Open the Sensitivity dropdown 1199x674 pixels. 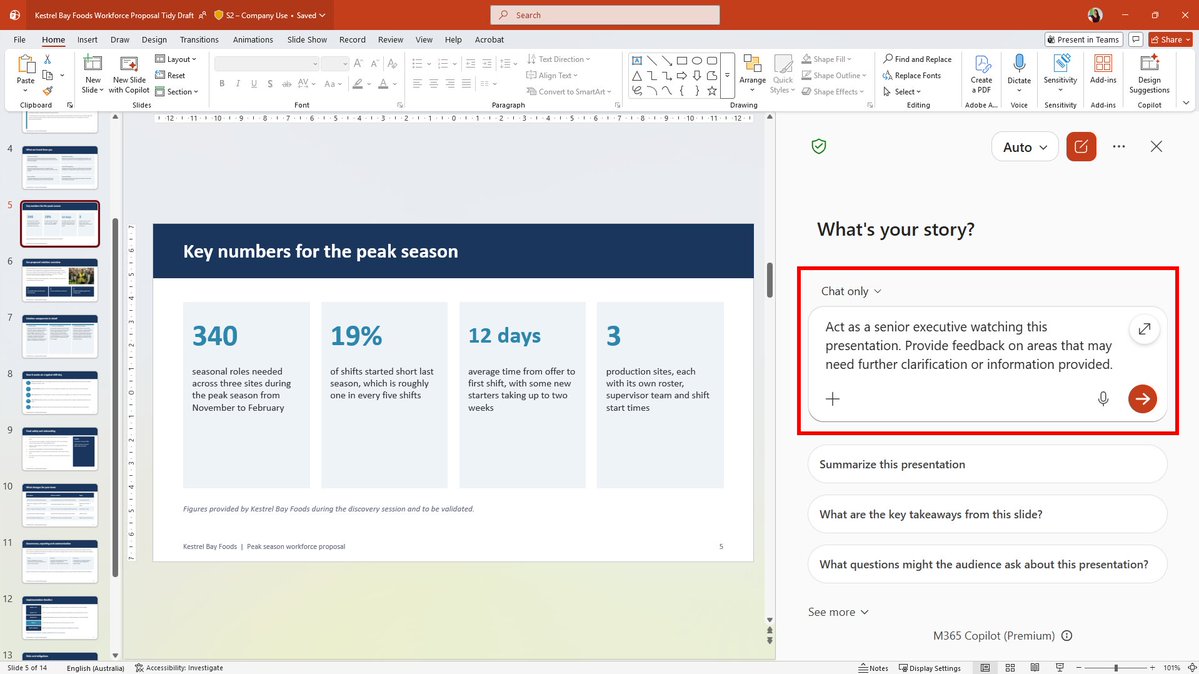[1060, 74]
